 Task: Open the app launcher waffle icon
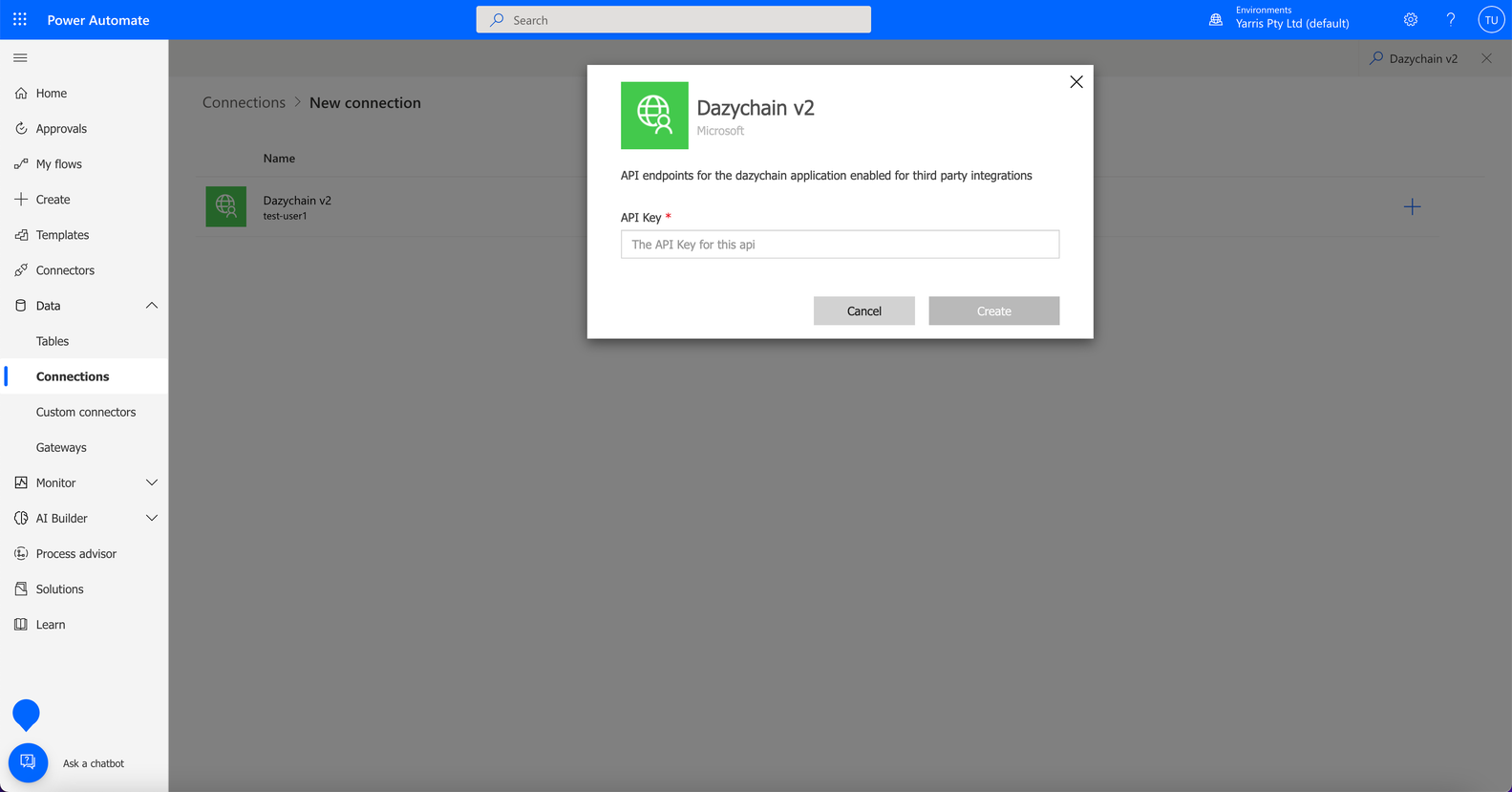pyautogui.click(x=20, y=19)
